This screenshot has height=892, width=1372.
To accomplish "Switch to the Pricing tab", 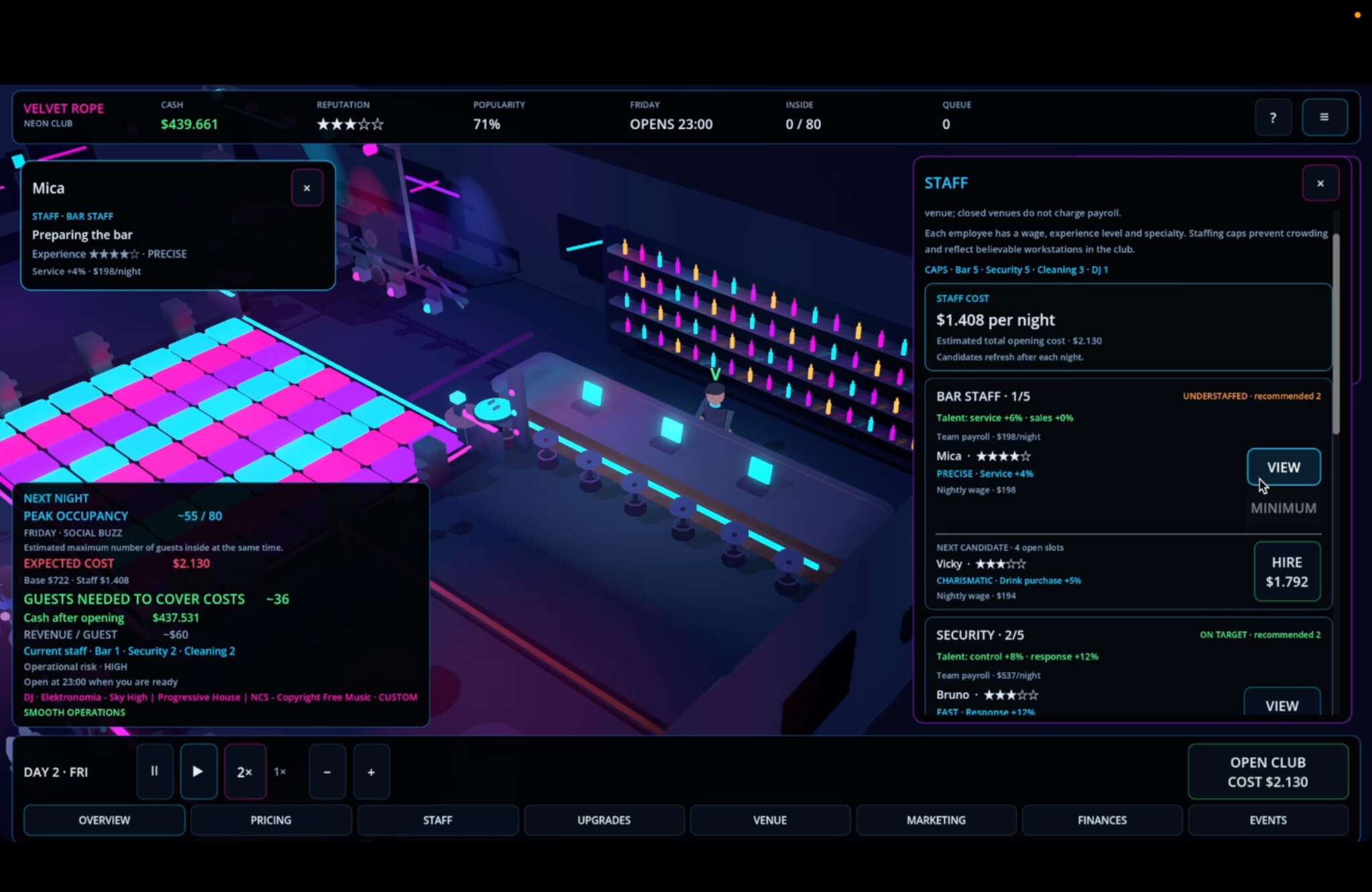I will pyautogui.click(x=271, y=820).
